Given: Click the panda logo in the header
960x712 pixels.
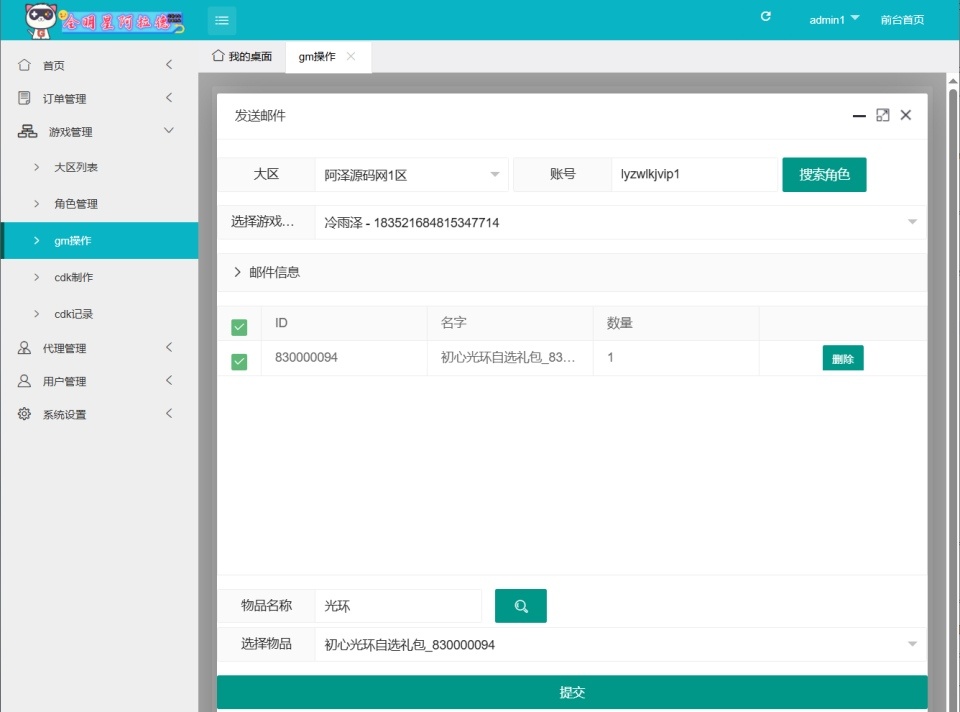Looking at the screenshot, I should point(40,21).
